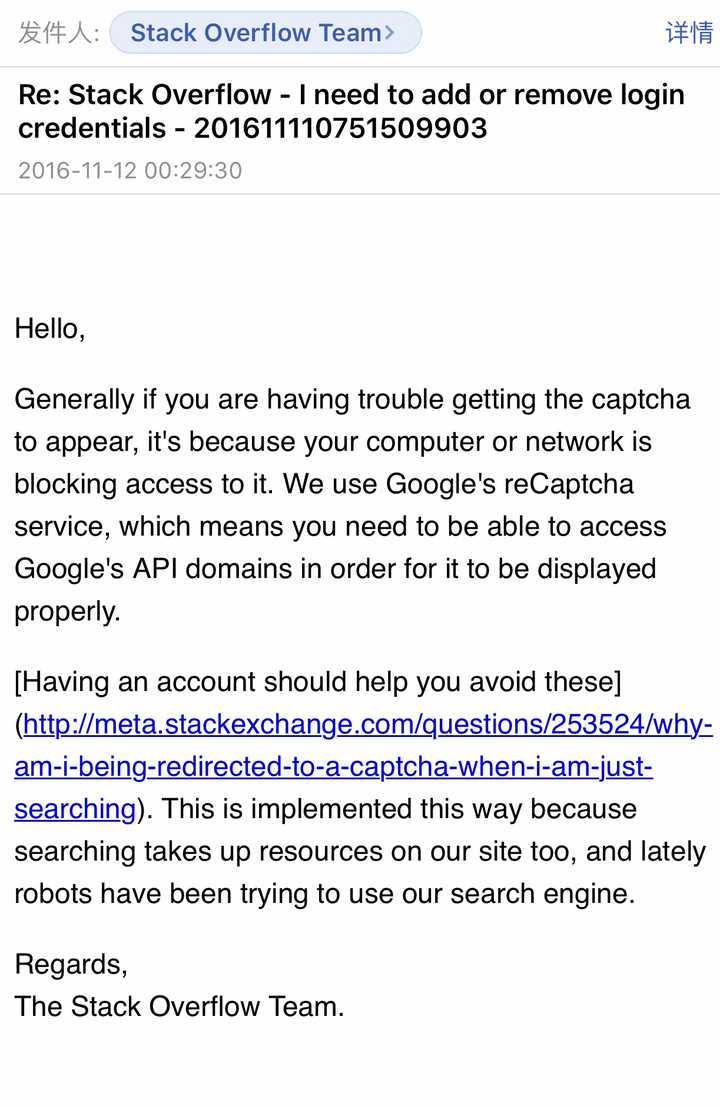Tap the line starting 'Google's API domains'
The height and width of the screenshot is (1106, 720).
335,569
